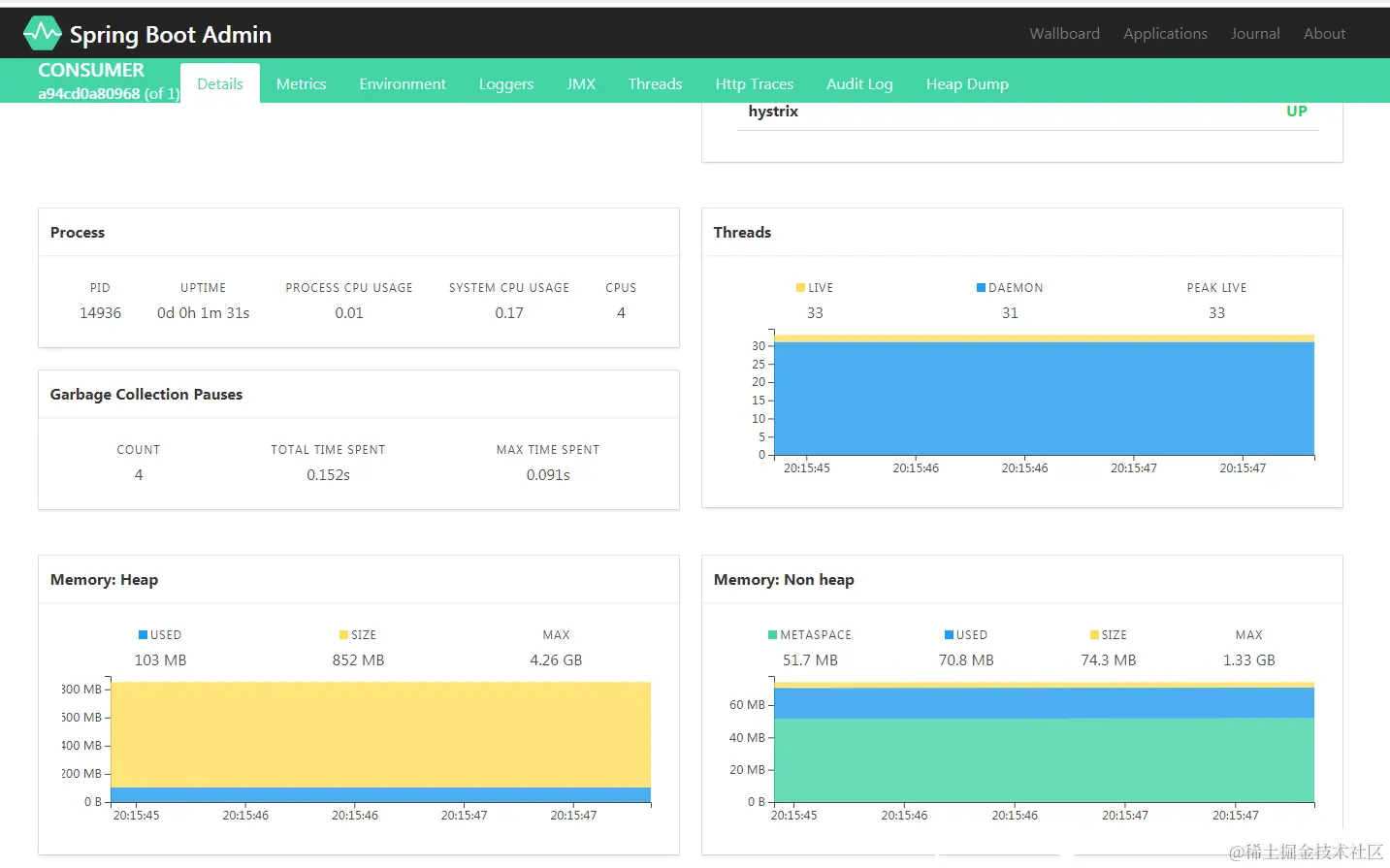Click the Threads area chart

pyautogui.click(x=1044, y=395)
